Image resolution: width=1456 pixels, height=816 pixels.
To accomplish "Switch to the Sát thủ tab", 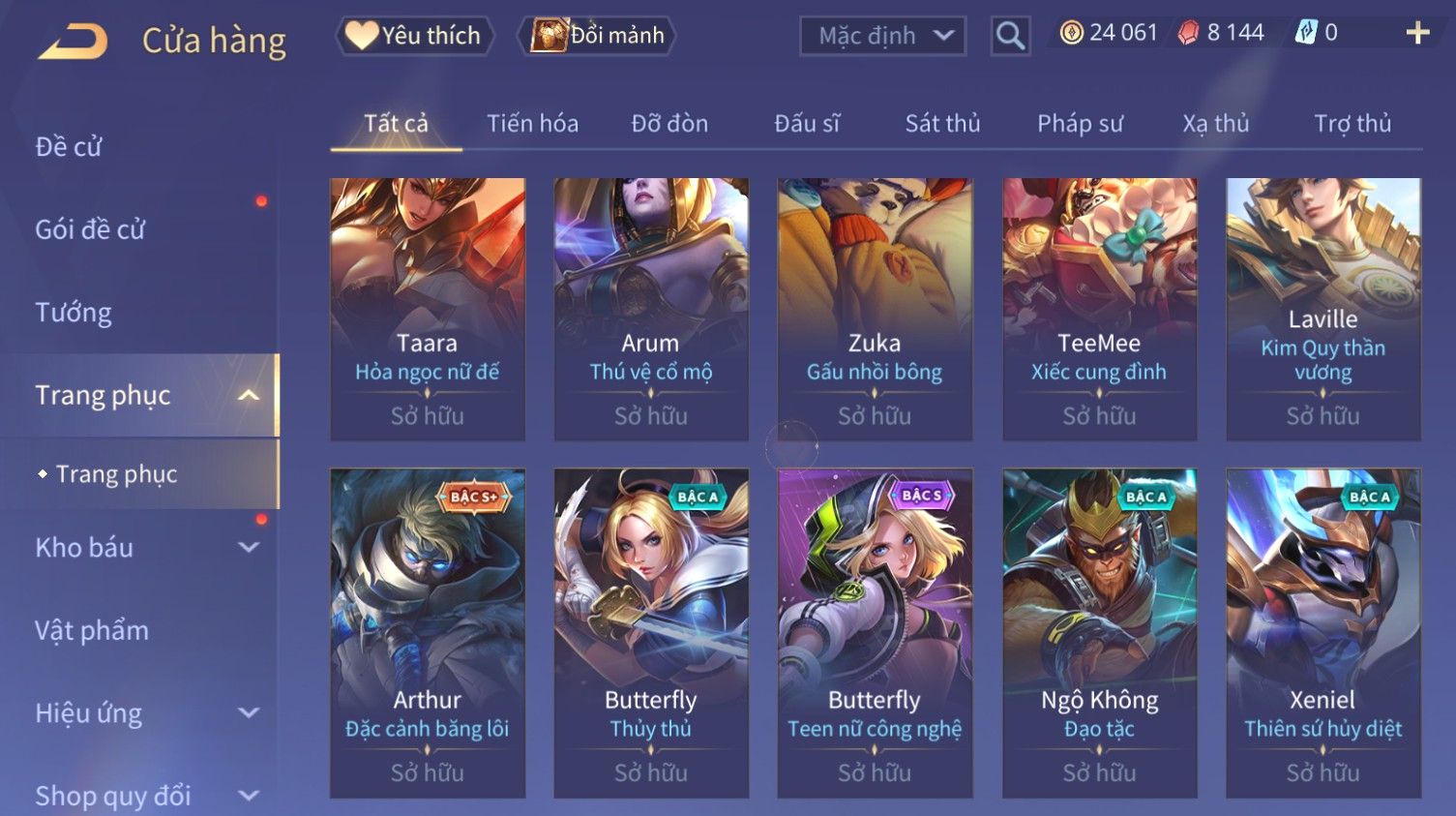I will [x=942, y=123].
